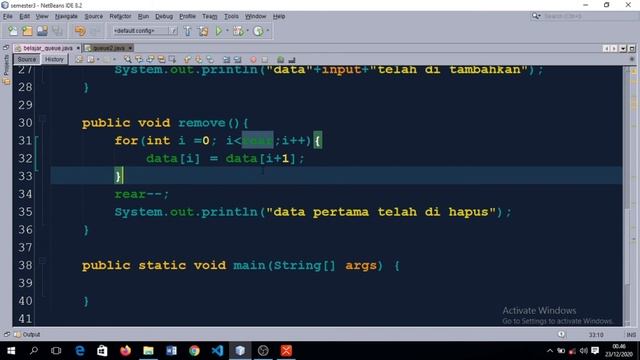The height and width of the screenshot is (360, 640).
Task: Collapse the remove() method fold
Action: pos(42,118)
